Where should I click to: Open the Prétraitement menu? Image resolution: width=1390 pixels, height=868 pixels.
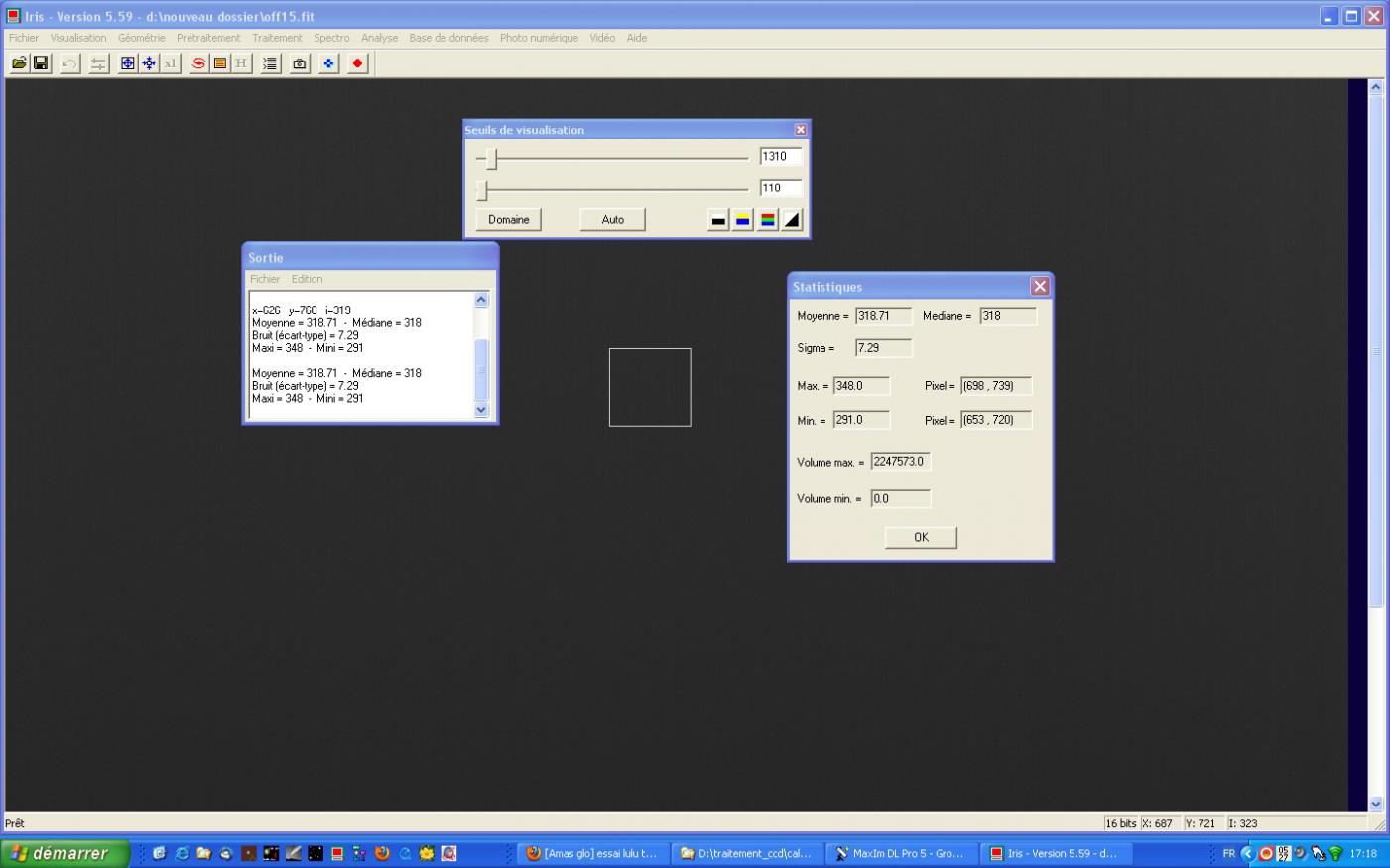coord(208,38)
